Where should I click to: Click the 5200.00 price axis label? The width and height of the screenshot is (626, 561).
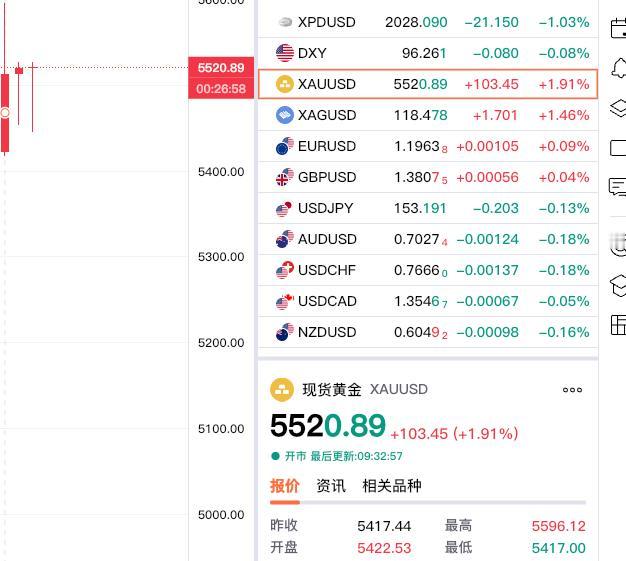(221, 343)
